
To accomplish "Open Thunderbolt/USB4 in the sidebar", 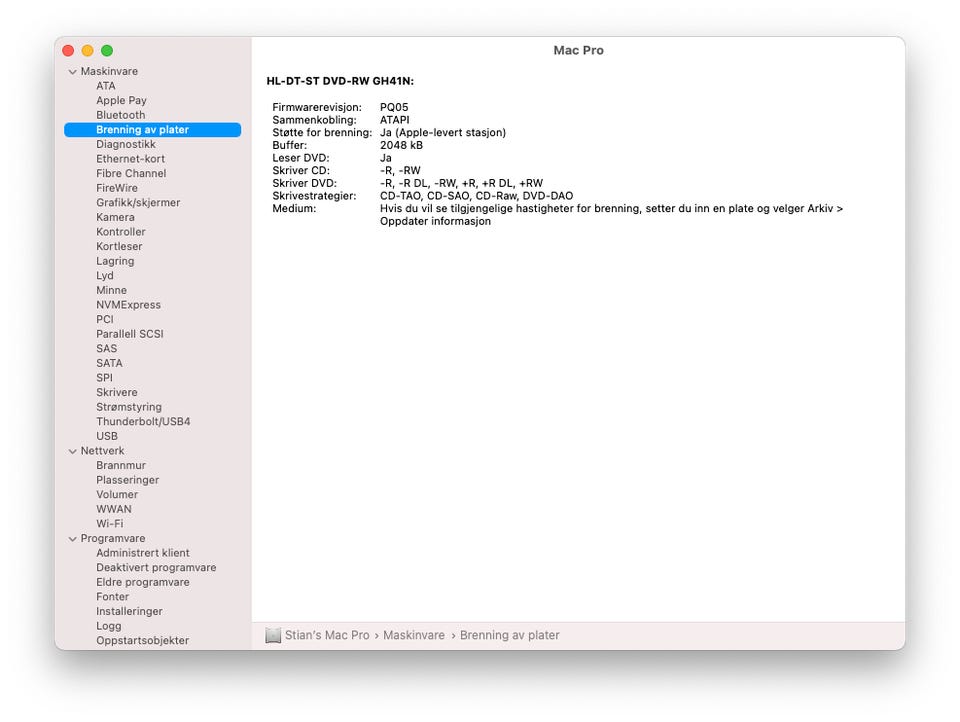I will [x=143, y=422].
